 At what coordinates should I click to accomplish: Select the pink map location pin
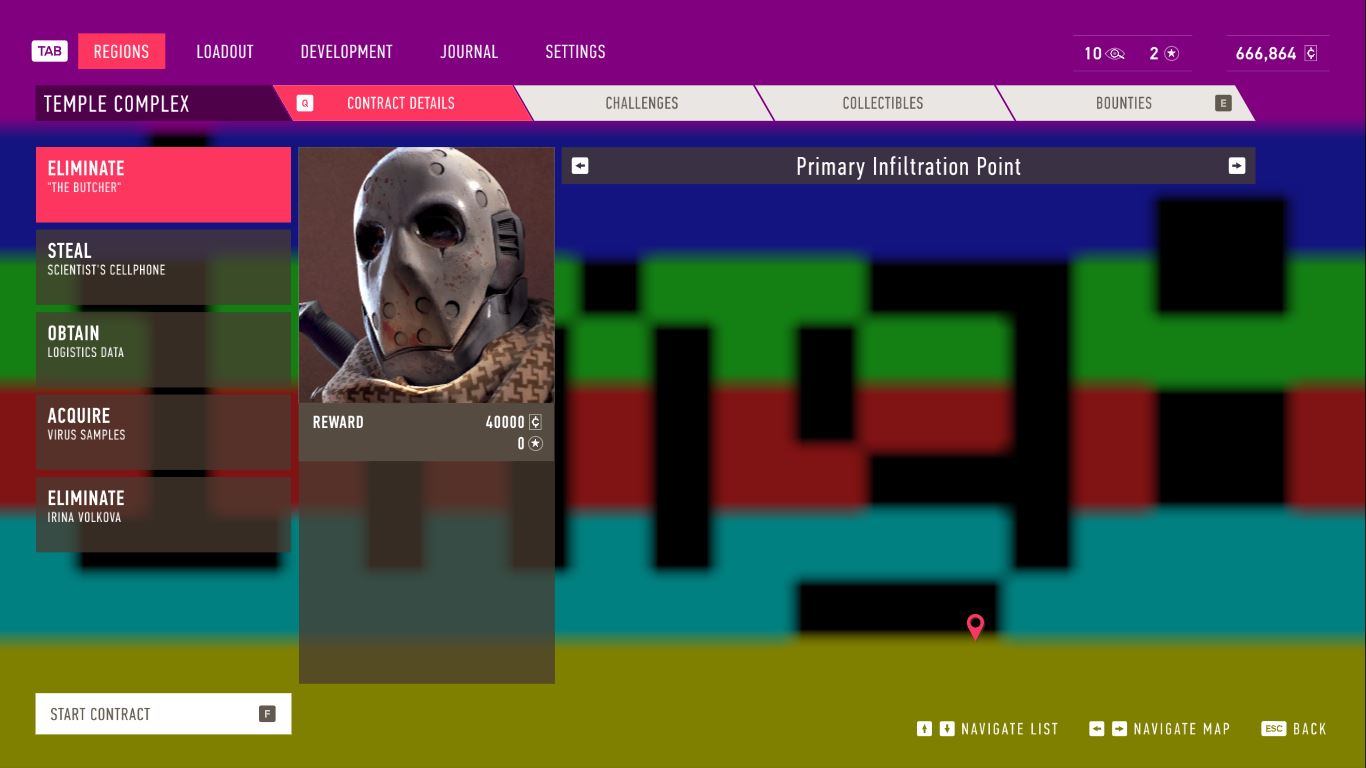[975, 626]
